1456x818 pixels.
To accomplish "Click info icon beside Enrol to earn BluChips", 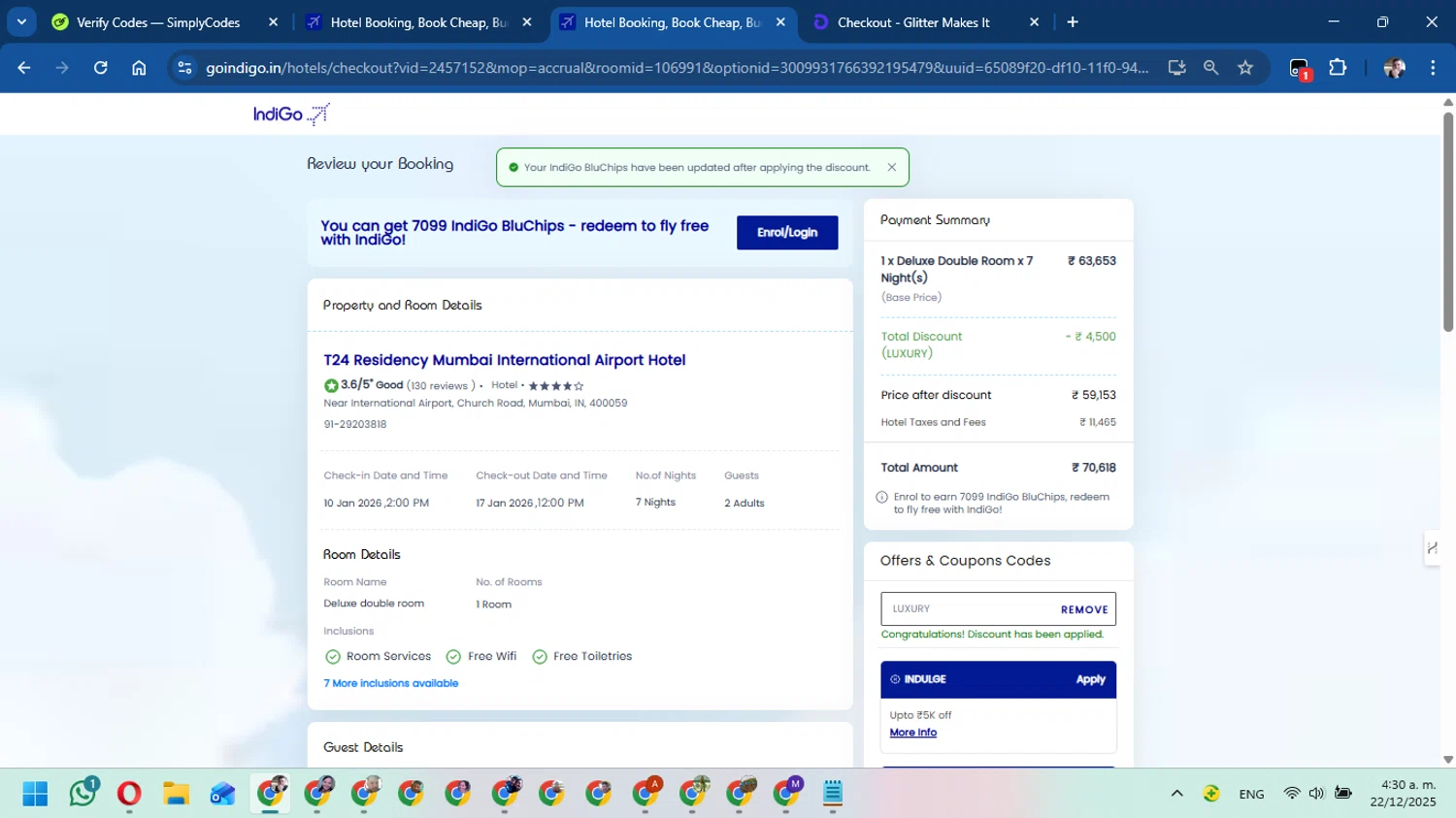I will click(x=882, y=497).
